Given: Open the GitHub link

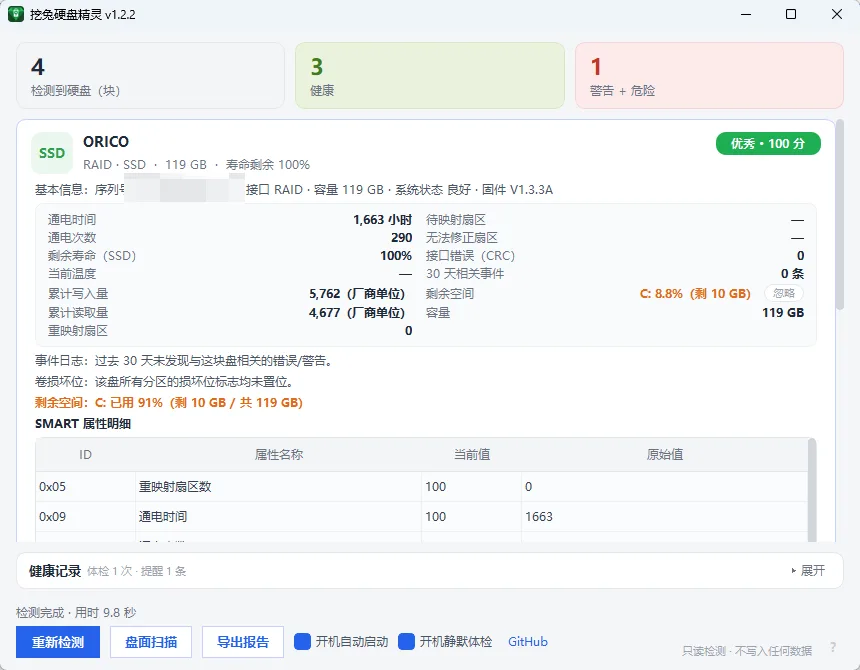Looking at the screenshot, I should click(528, 641).
